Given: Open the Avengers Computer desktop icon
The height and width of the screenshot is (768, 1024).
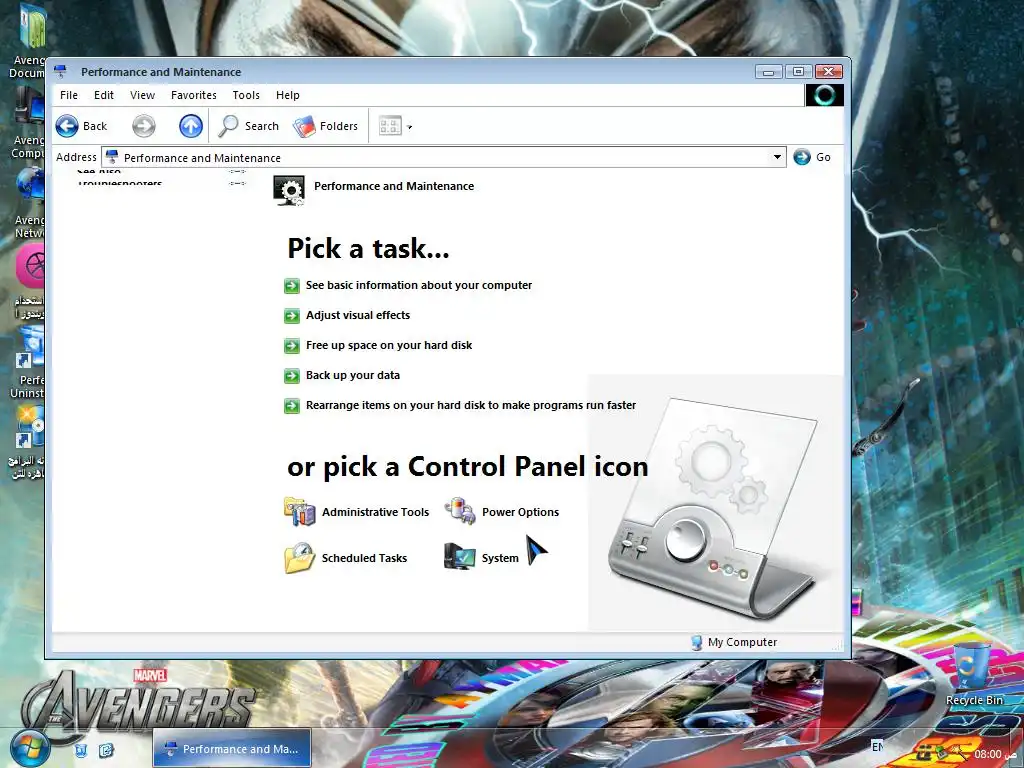Looking at the screenshot, I should point(29,123).
